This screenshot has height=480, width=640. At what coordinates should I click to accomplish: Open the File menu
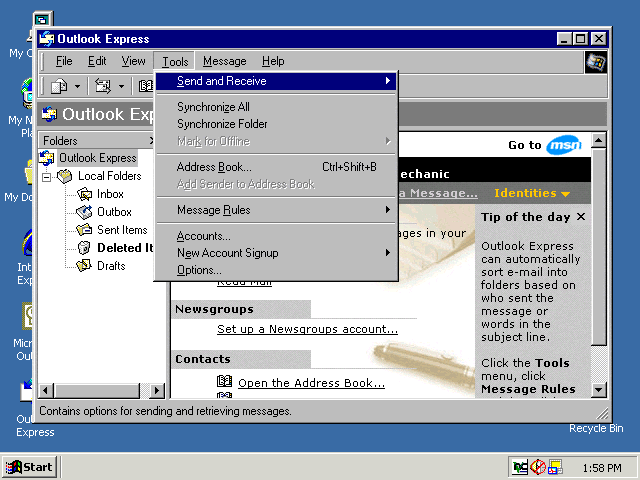click(64, 61)
